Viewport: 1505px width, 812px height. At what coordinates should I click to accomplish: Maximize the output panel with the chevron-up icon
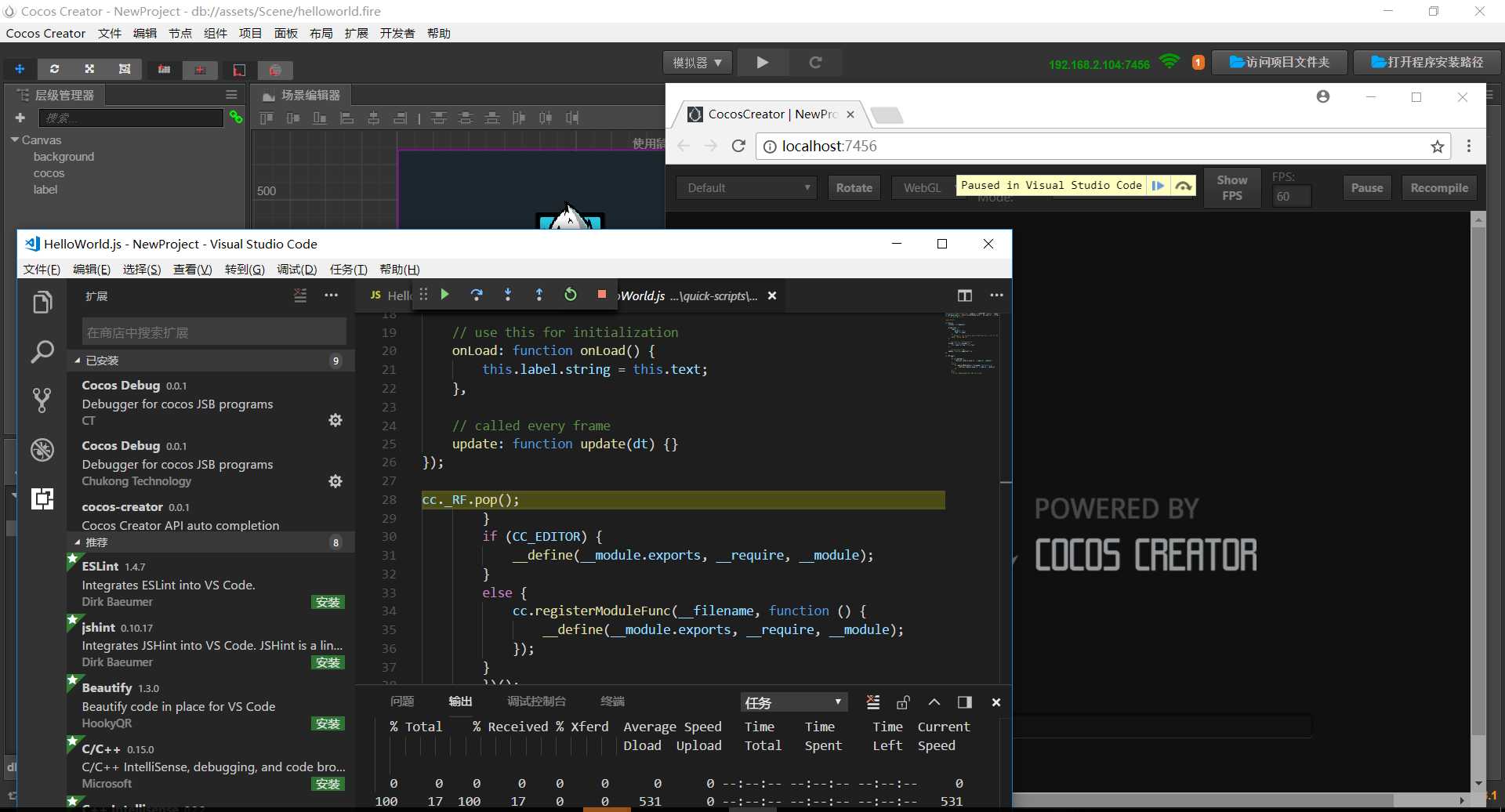tap(934, 702)
